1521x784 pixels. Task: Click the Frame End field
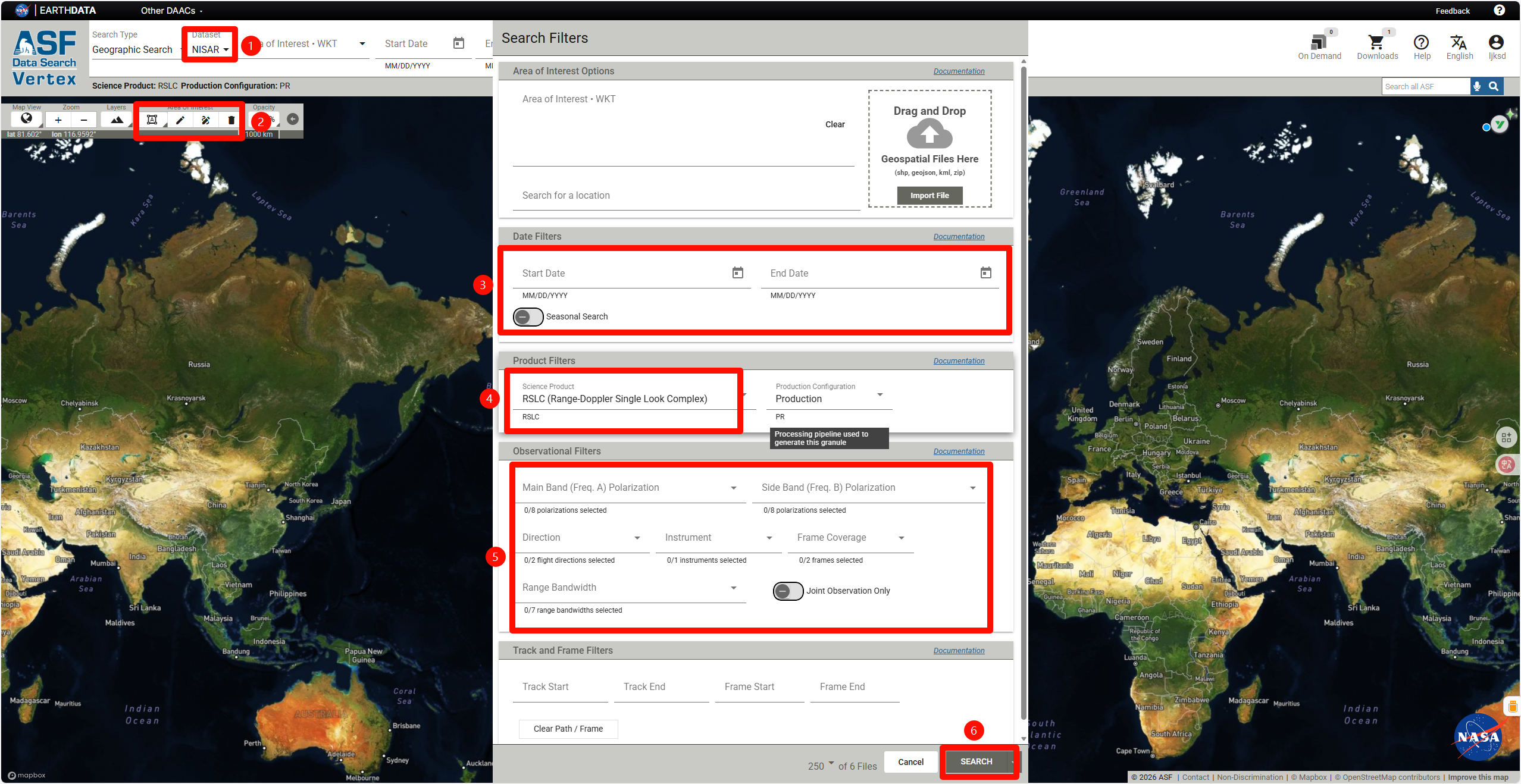pyautogui.click(x=855, y=686)
